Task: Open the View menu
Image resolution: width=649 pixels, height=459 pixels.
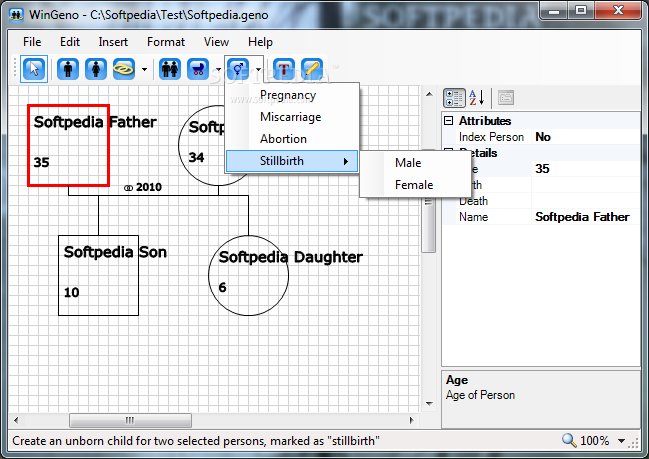Action: (216, 42)
